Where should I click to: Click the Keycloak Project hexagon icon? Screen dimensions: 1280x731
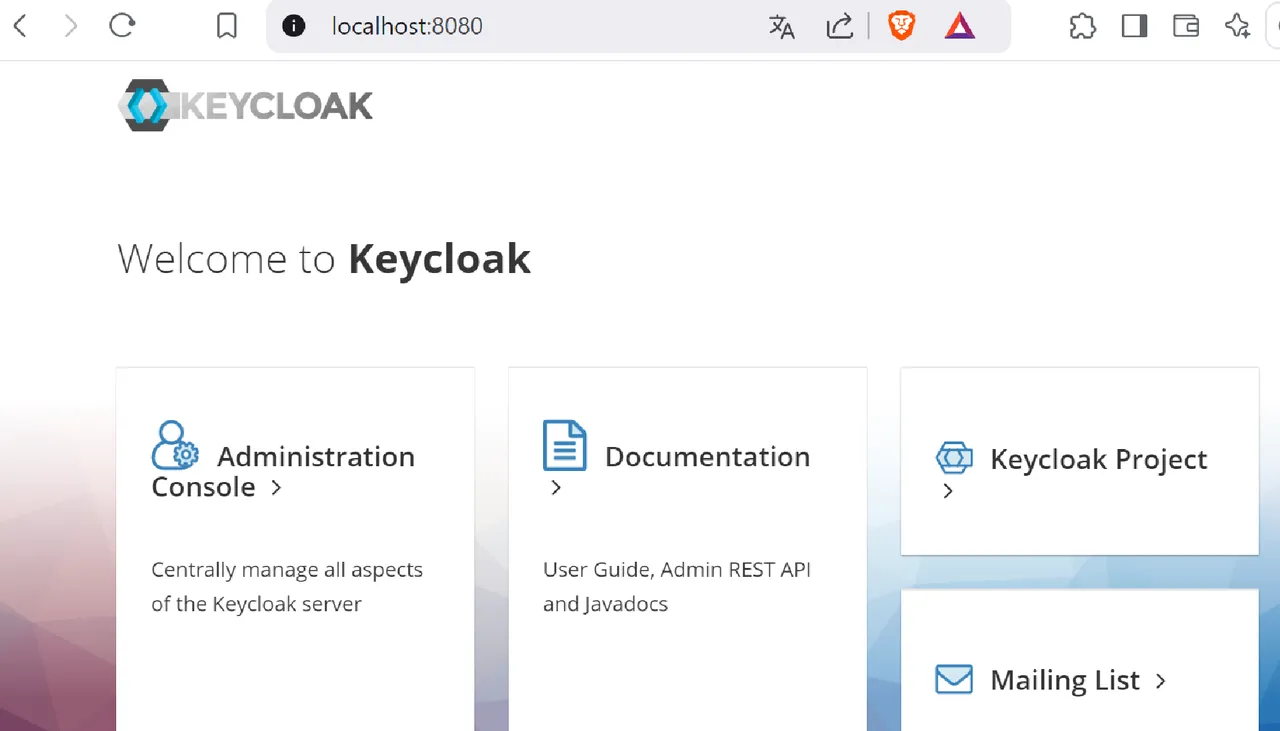tap(954, 457)
